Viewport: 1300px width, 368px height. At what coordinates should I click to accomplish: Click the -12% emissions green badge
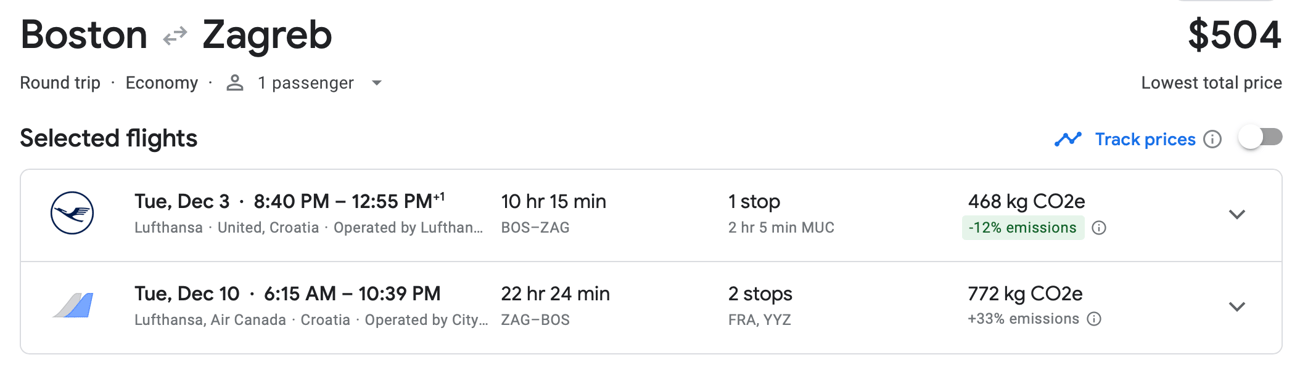click(x=1023, y=228)
